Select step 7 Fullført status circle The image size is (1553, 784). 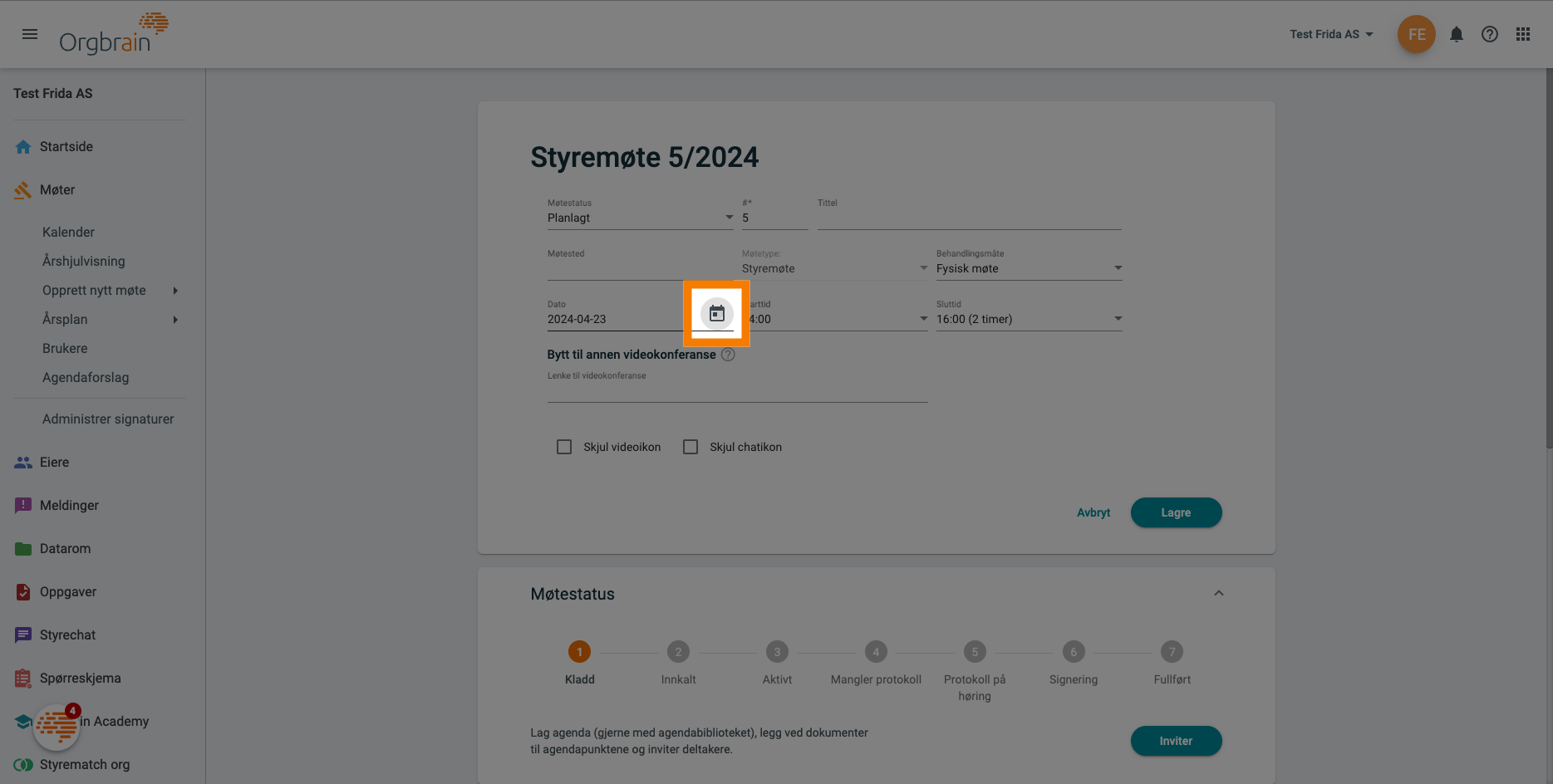1172,652
